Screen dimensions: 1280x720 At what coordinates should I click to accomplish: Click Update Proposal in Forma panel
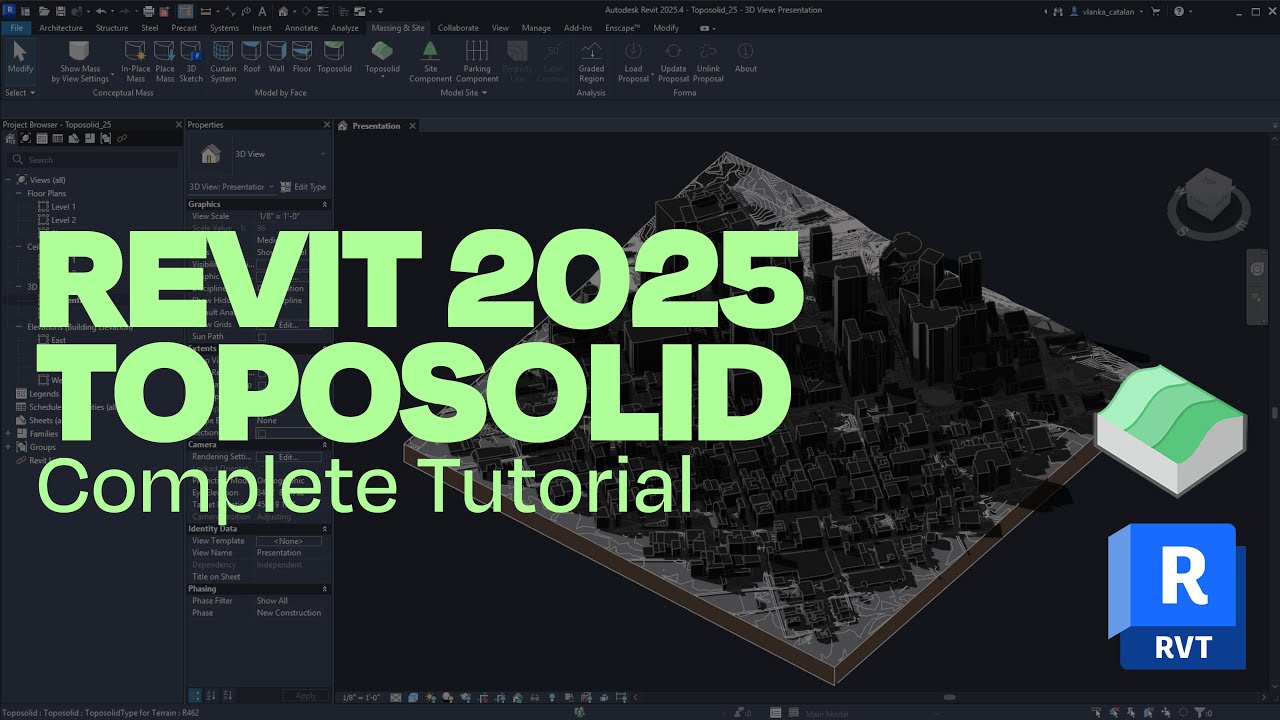[674, 61]
